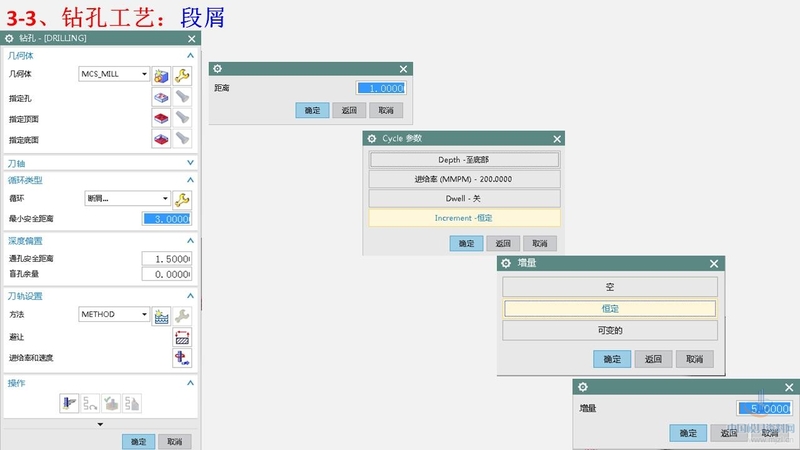Click new geometry icon beside MCS_MILL

[x=162, y=74]
